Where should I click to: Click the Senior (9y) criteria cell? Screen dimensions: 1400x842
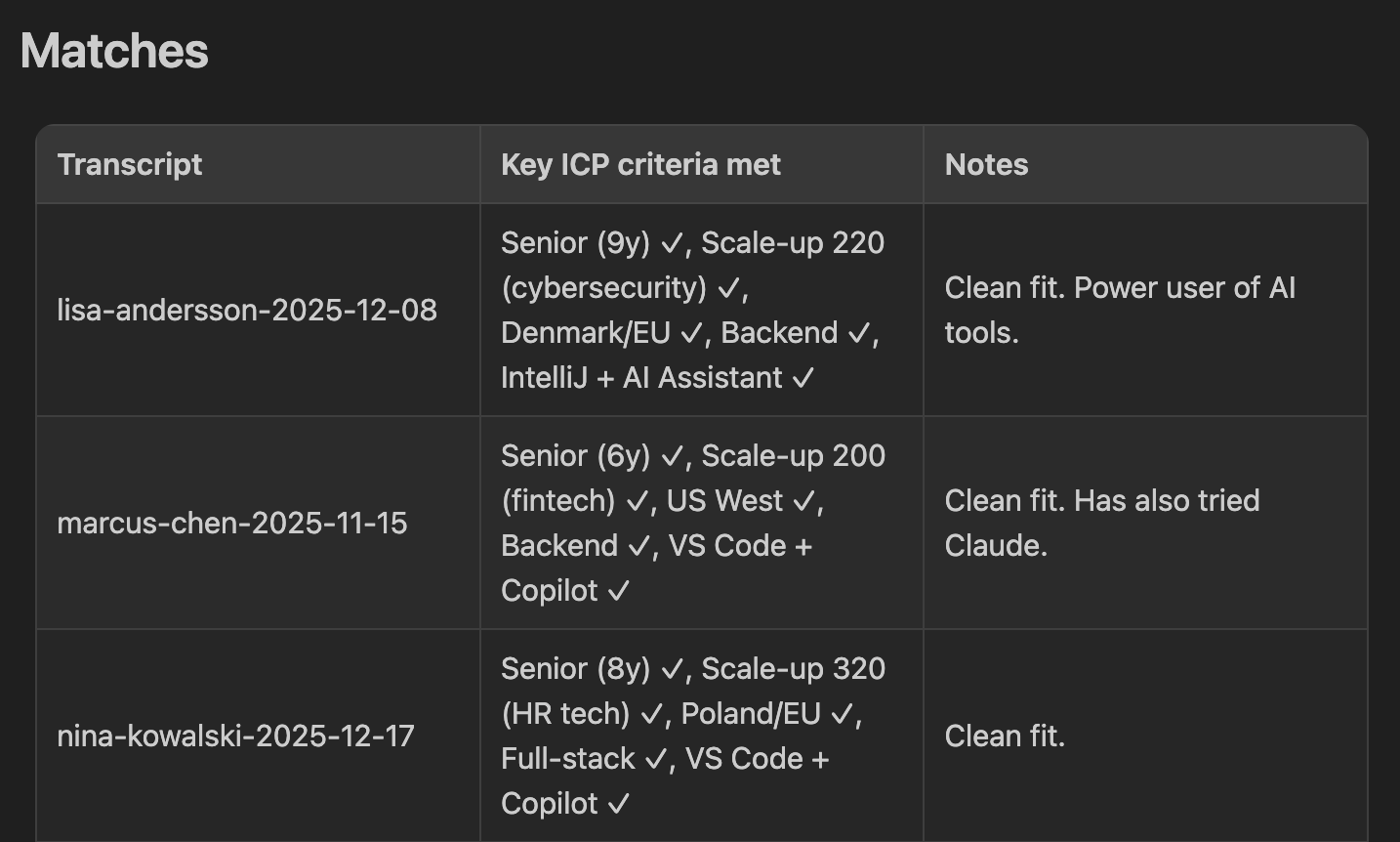701,310
